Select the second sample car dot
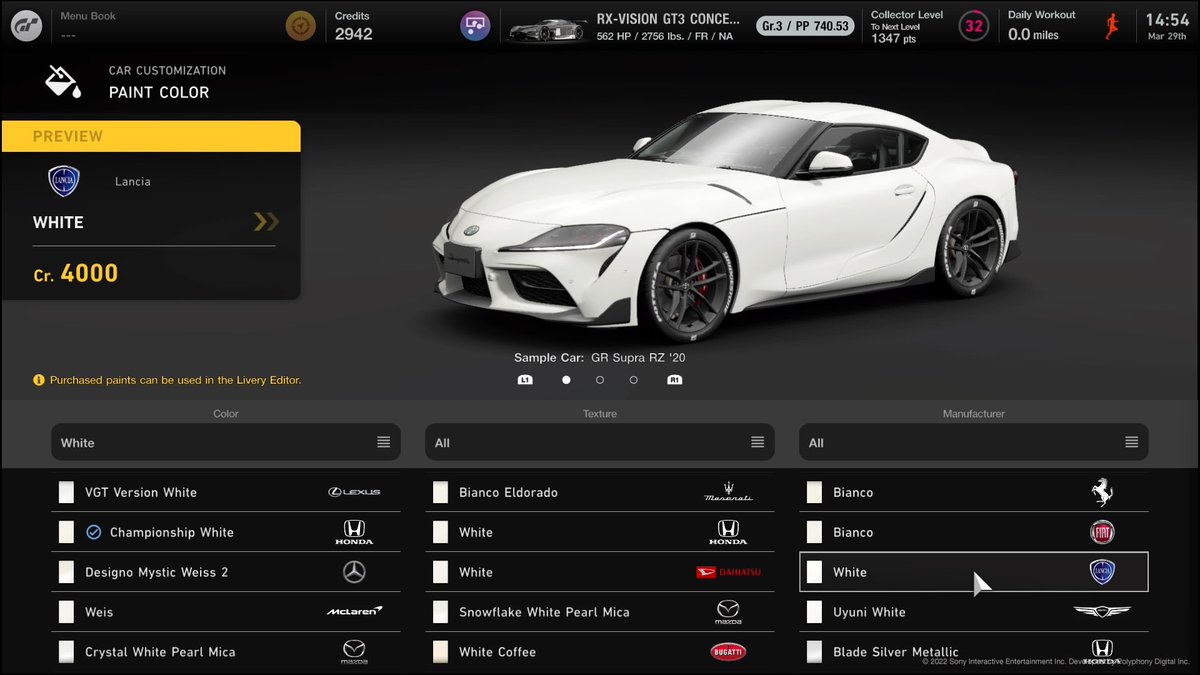Image resolution: width=1200 pixels, height=675 pixels. tap(600, 380)
